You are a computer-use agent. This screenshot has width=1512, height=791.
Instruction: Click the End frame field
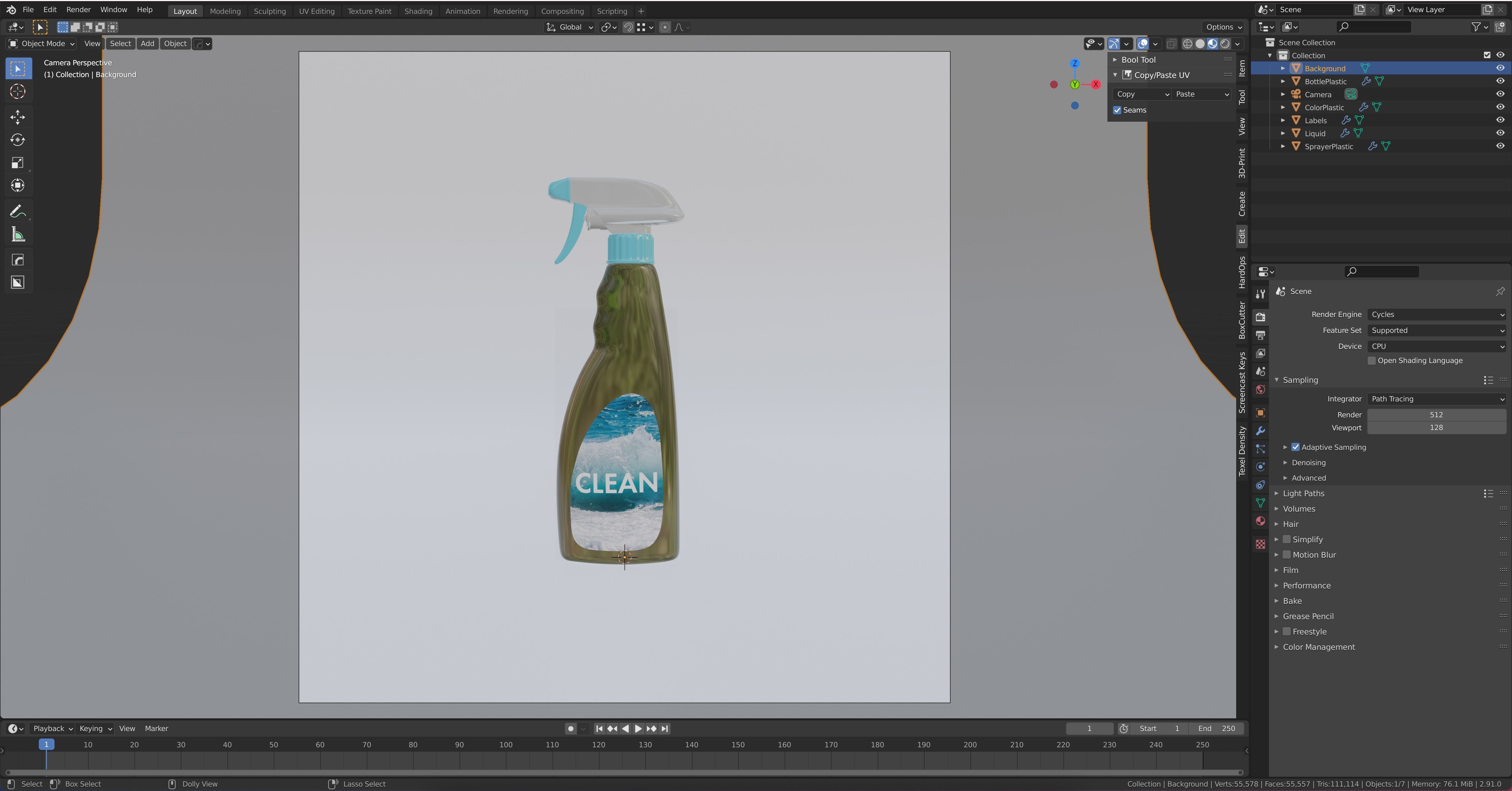pos(1216,729)
